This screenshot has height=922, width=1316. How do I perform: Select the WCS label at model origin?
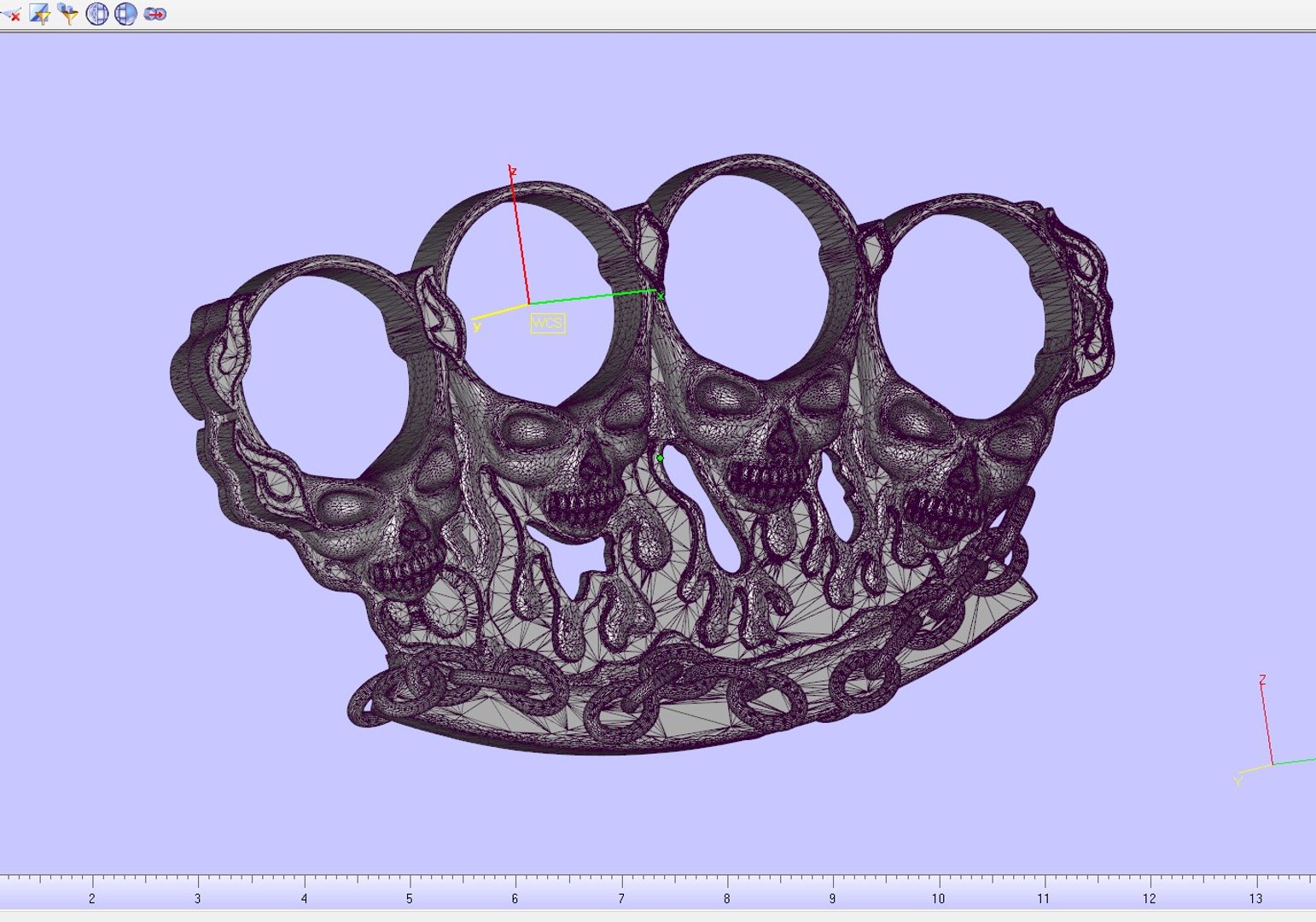tap(547, 323)
